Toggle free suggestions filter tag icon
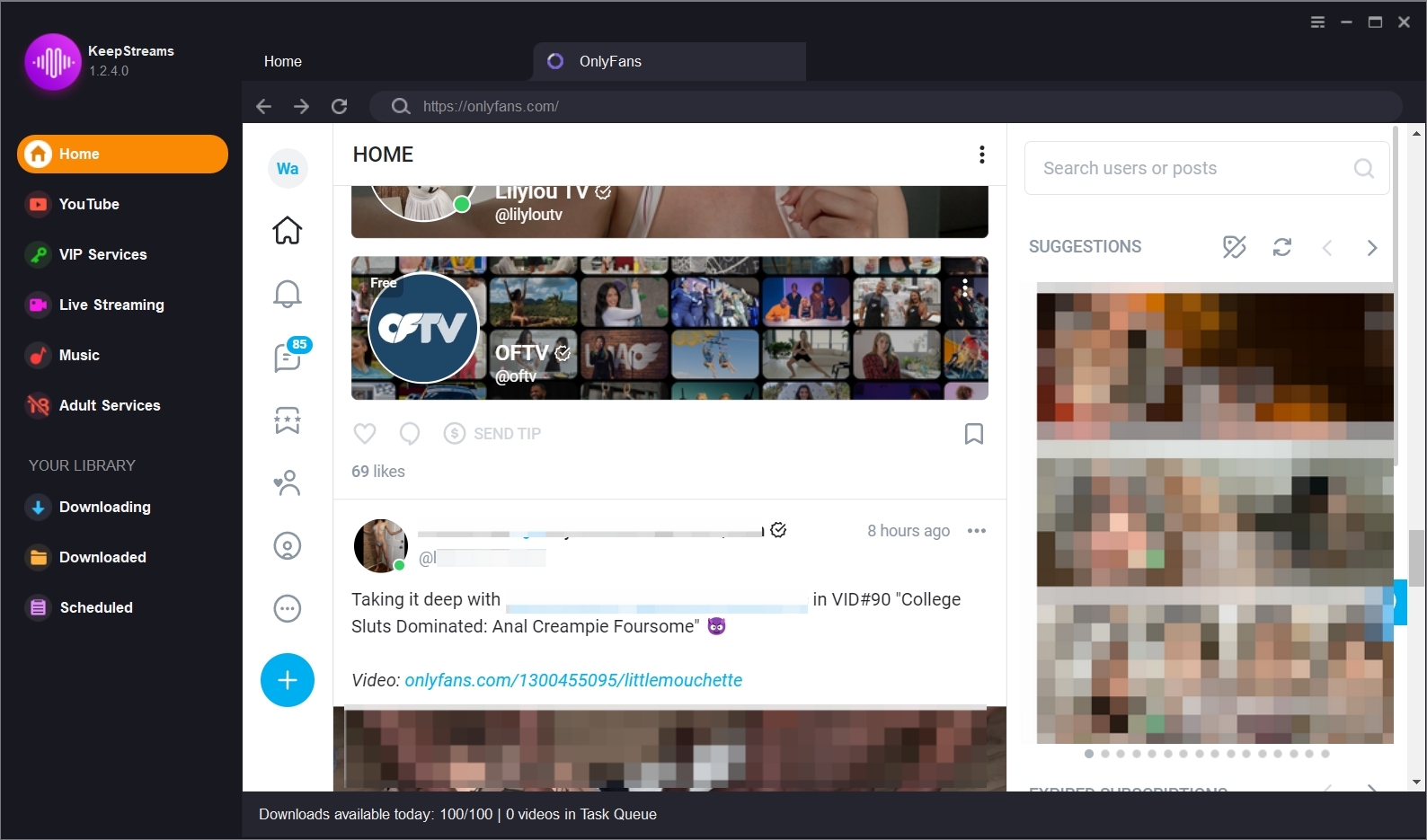Image resolution: width=1427 pixels, height=840 pixels. (1235, 247)
